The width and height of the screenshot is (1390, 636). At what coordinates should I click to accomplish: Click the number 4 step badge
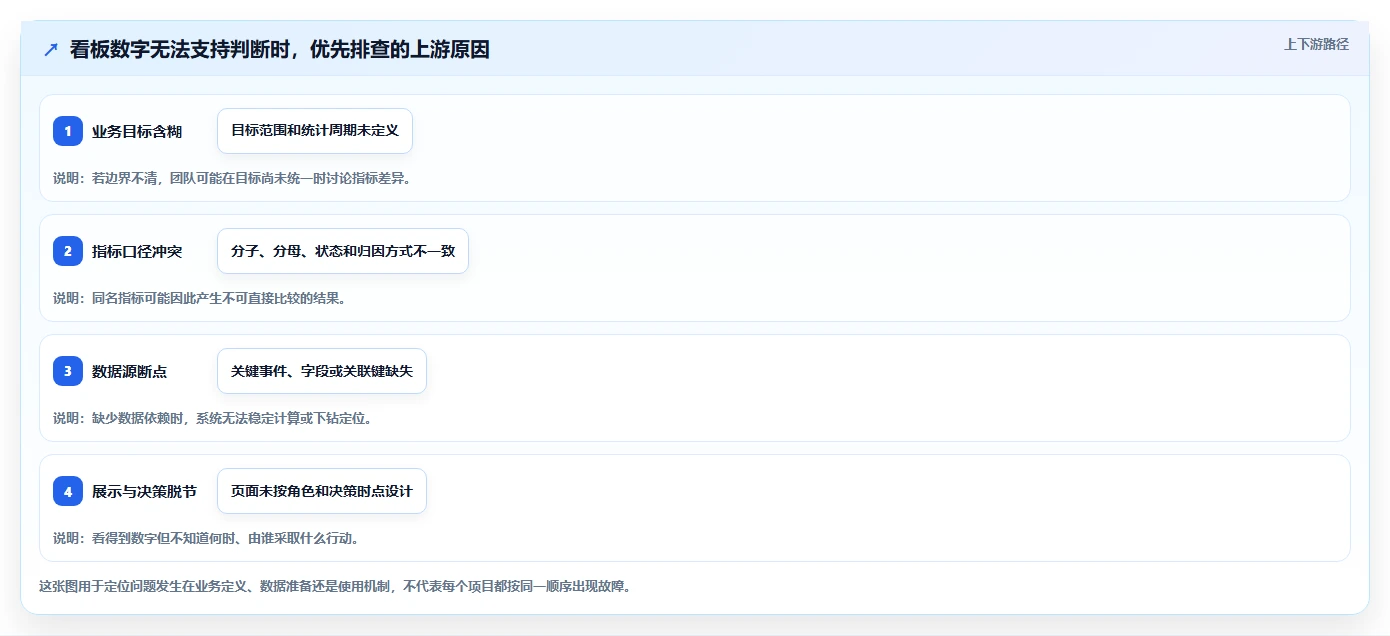tap(68, 491)
